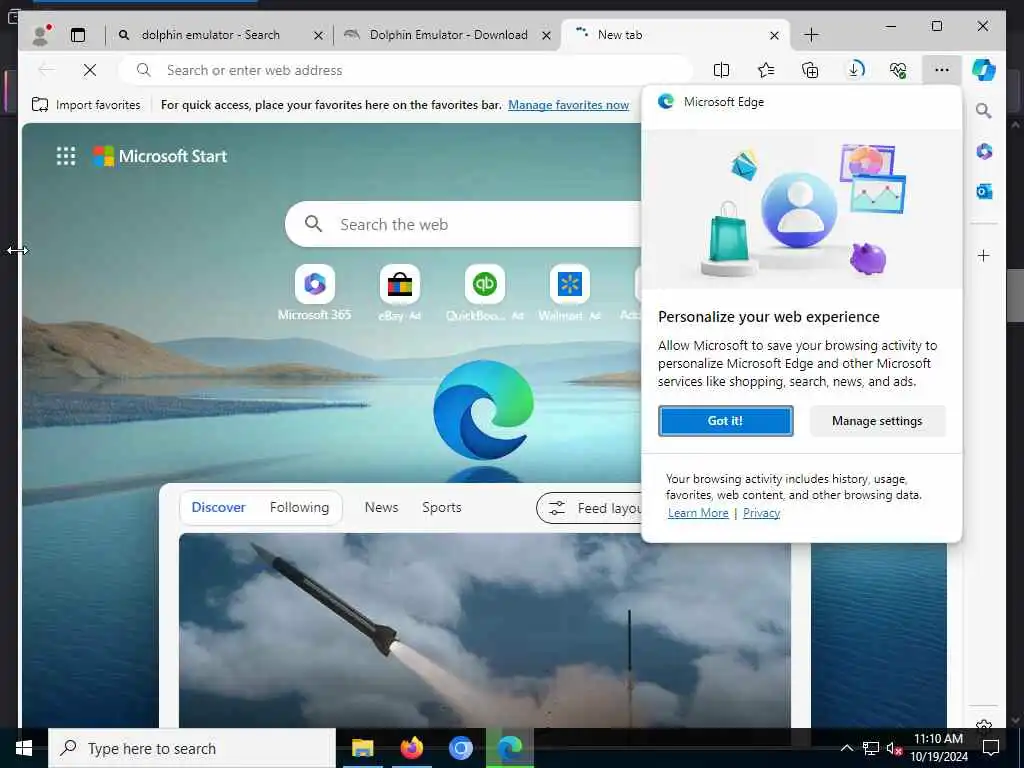Add a sidebar app with the plus icon
The height and width of the screenshot is (768, 1024).
click(984, 255)
